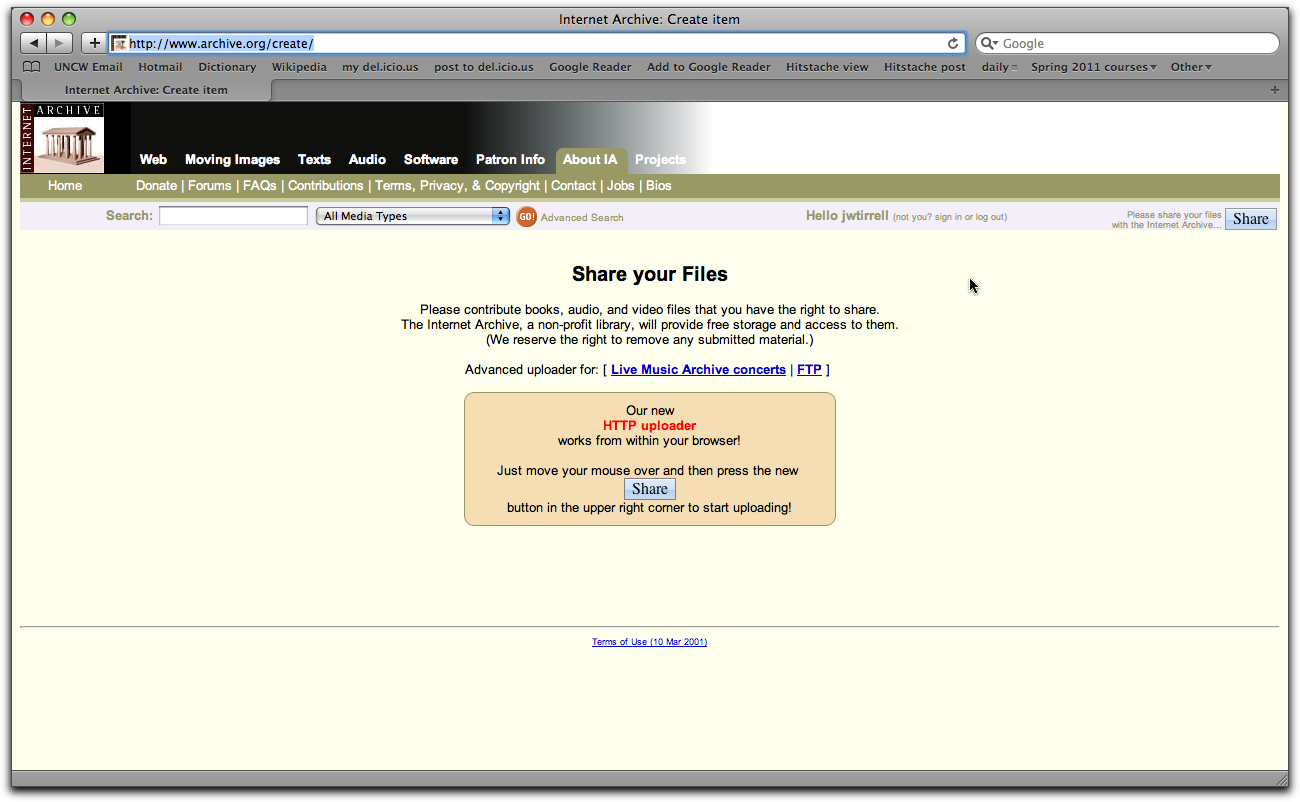
Task: Select the About IA tab
Action: [x=590, y=160]
